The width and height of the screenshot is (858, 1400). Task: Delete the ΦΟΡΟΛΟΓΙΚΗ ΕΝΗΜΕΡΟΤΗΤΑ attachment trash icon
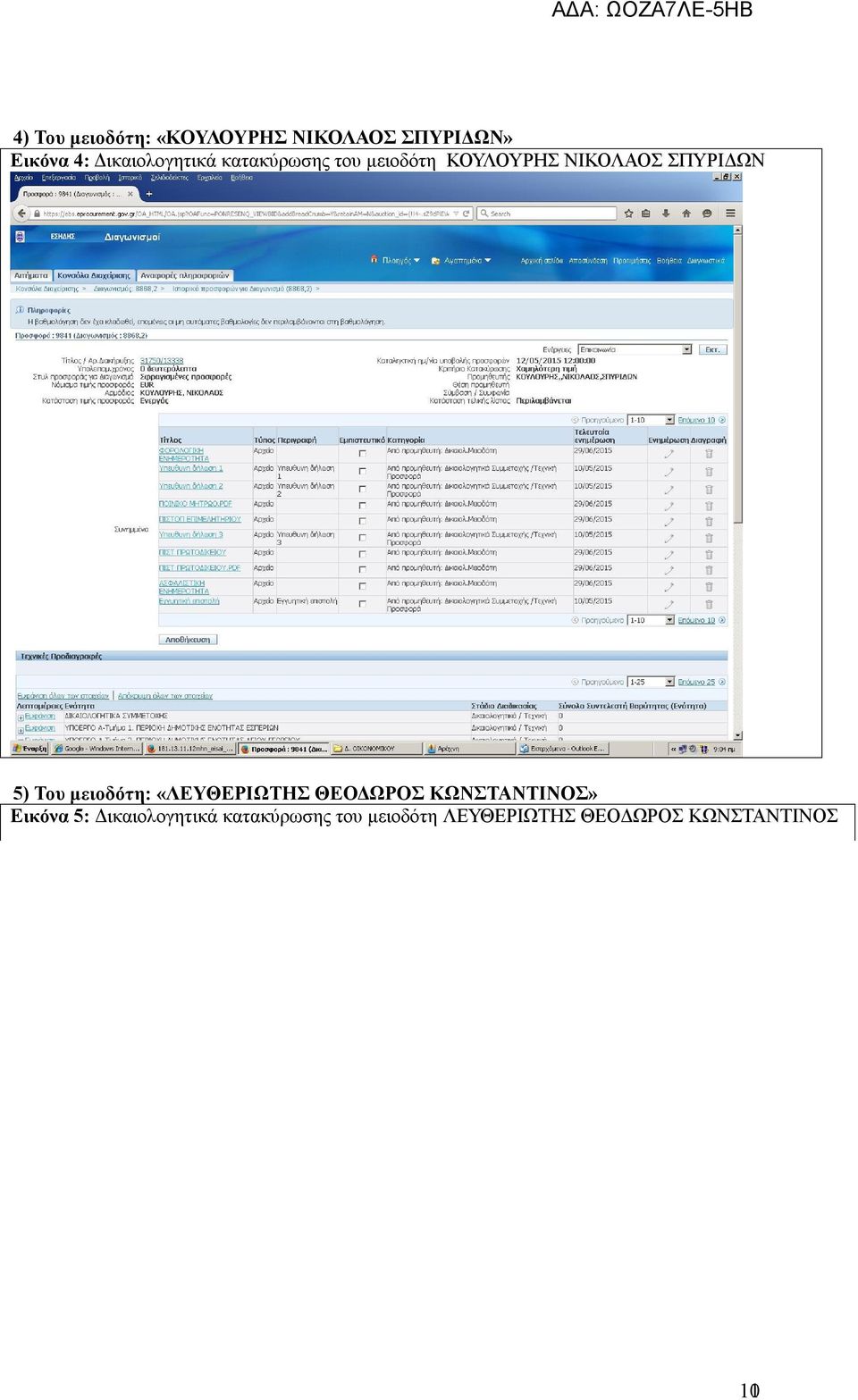coord(709,454)
